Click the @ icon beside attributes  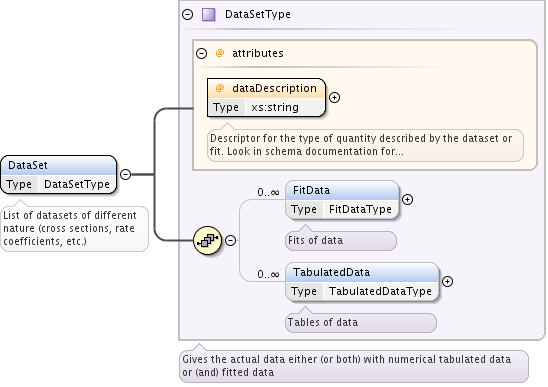pyautogui.click(x=220, y=53)
